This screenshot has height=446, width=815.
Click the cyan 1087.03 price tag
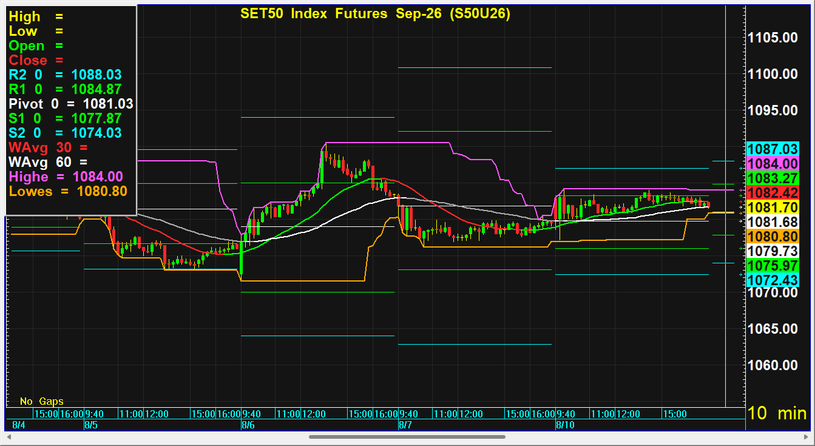(x=772, y=149)
